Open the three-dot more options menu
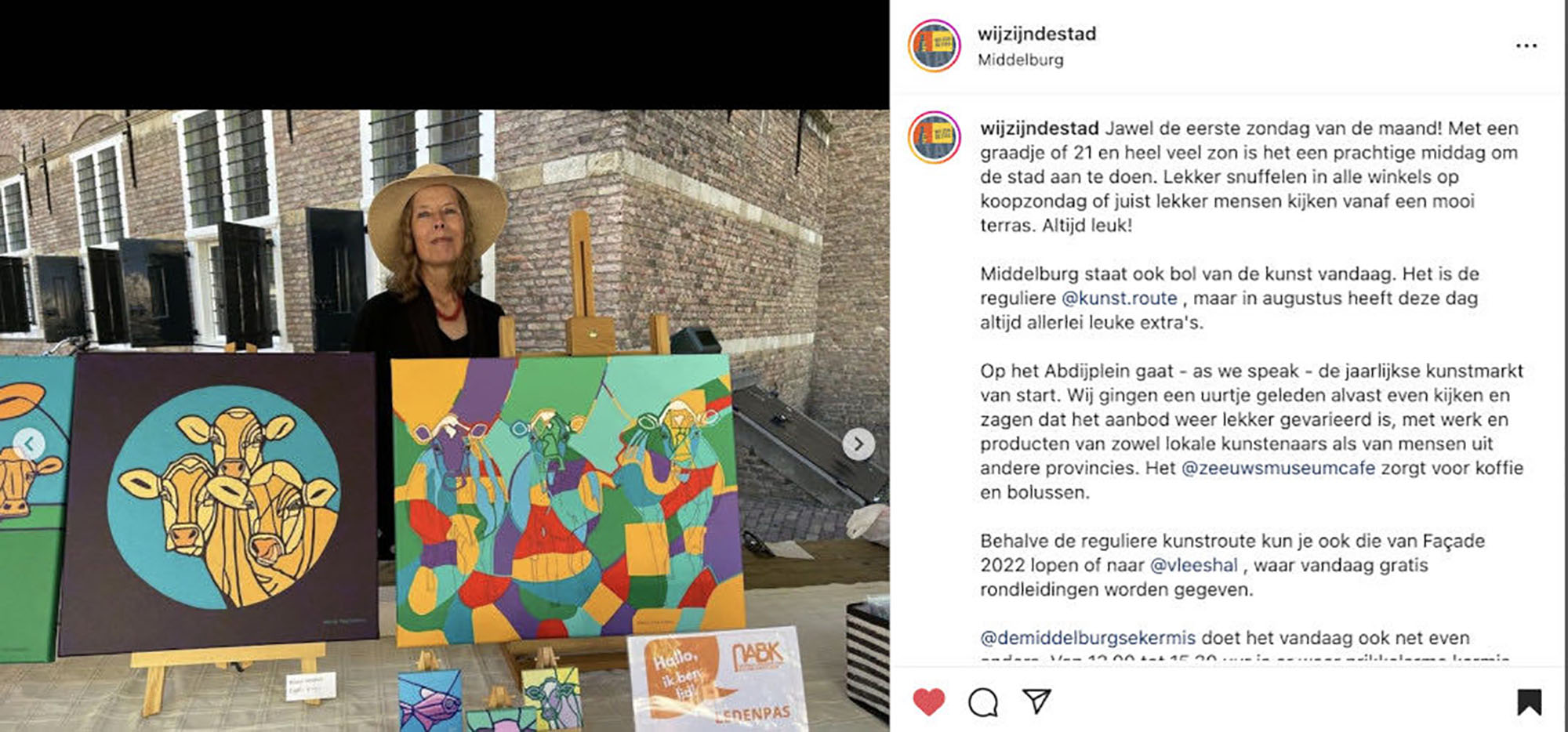The height and width of the screenshot is (732, 1568). tap(1526, 45)
